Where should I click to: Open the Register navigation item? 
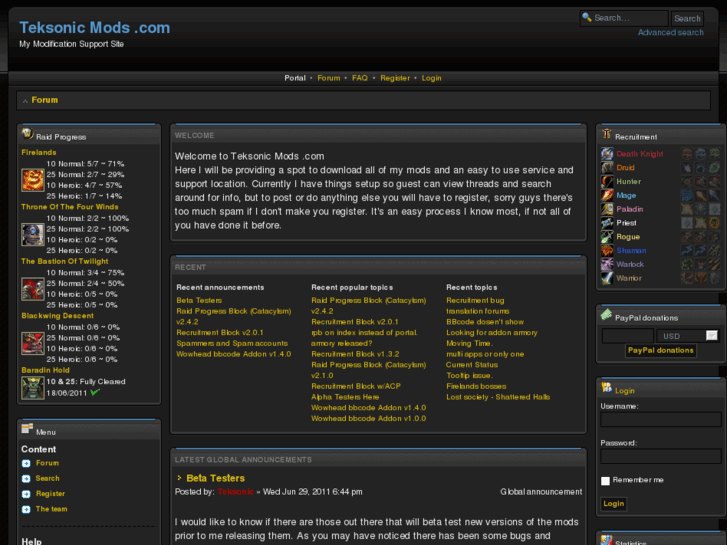pos(395,78)
